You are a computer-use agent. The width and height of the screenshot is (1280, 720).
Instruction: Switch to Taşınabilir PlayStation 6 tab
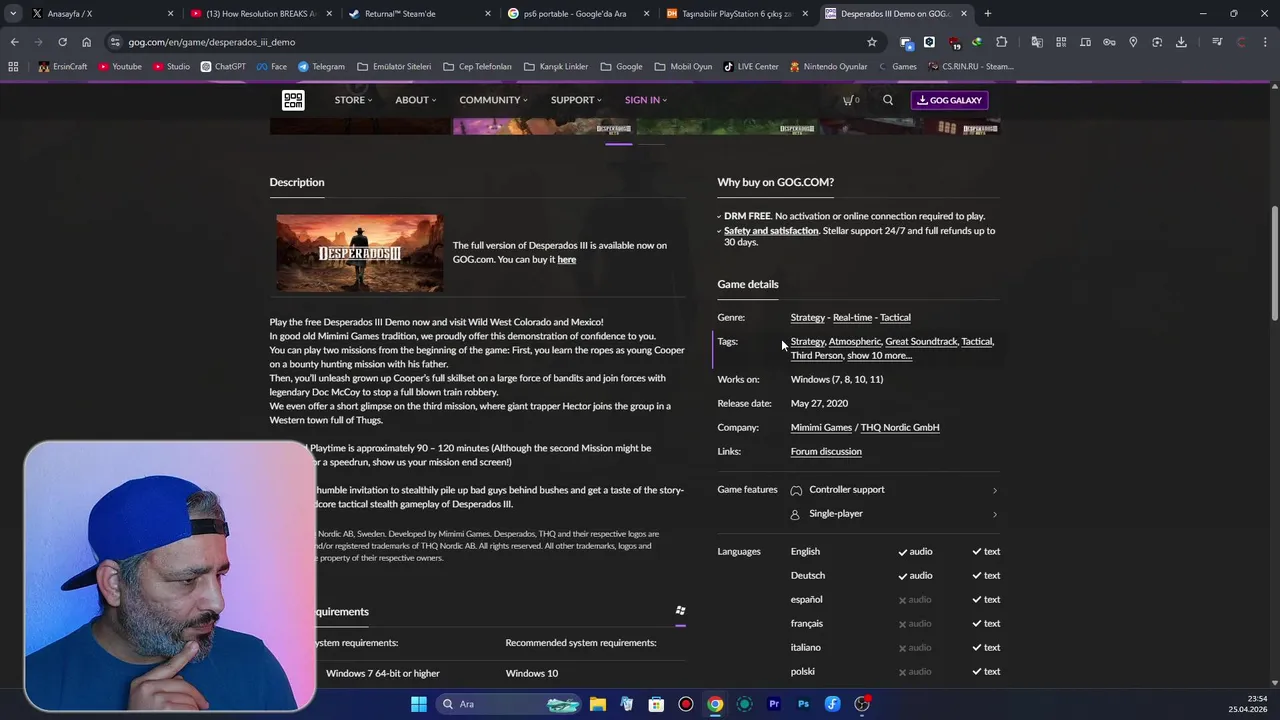[738, 14]
